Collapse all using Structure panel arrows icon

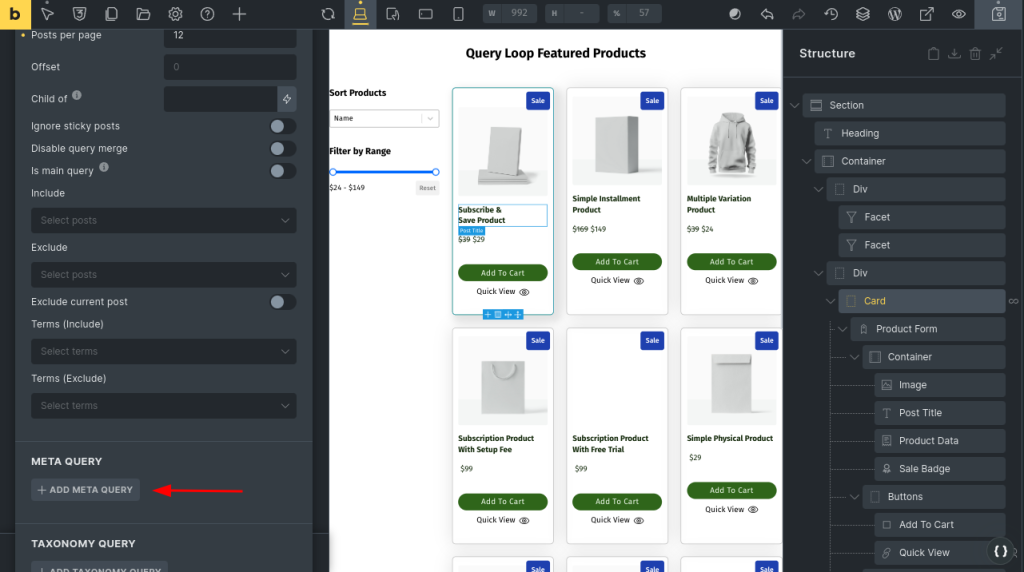click(x=996, y=54)
